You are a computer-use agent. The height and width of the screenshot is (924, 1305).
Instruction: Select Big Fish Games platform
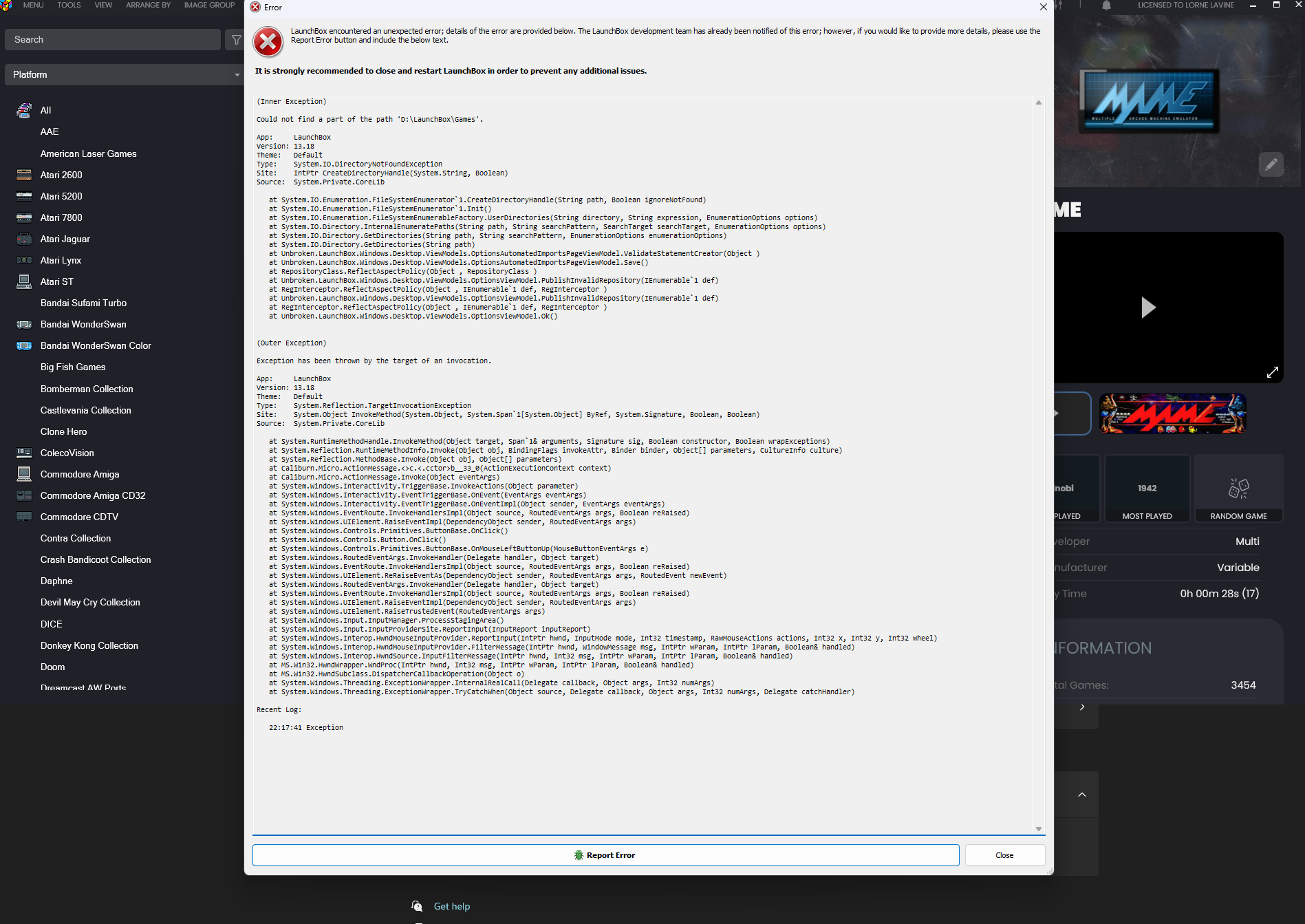pyautogui.click(x=73, y=367)
